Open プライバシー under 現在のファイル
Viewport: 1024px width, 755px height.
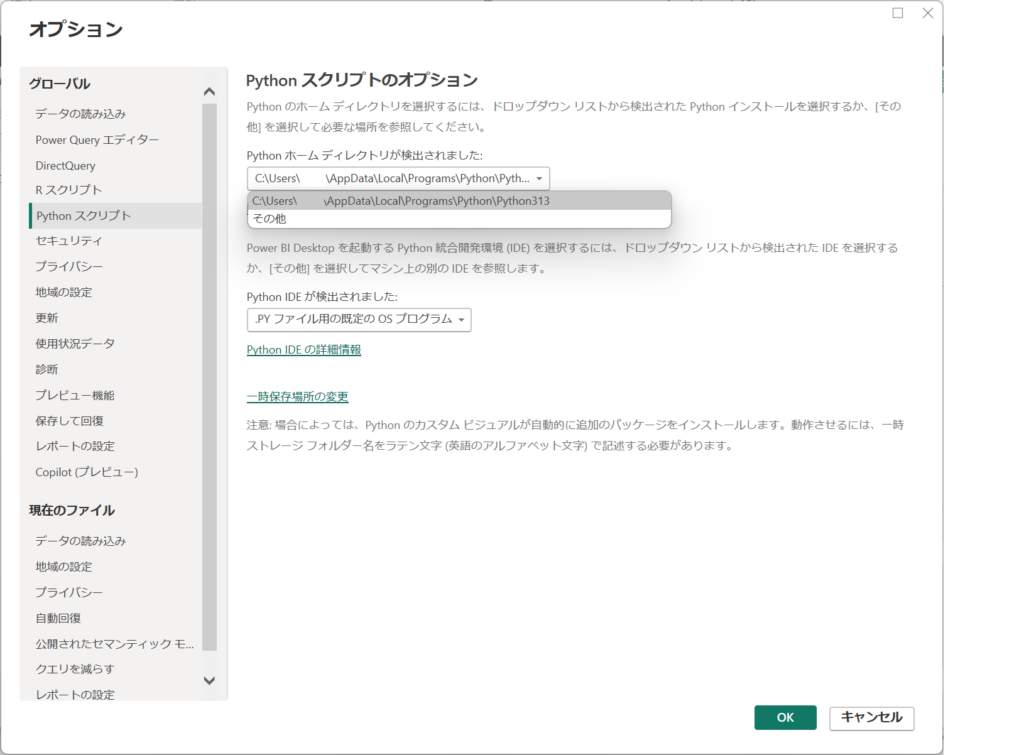coord(69,592)
